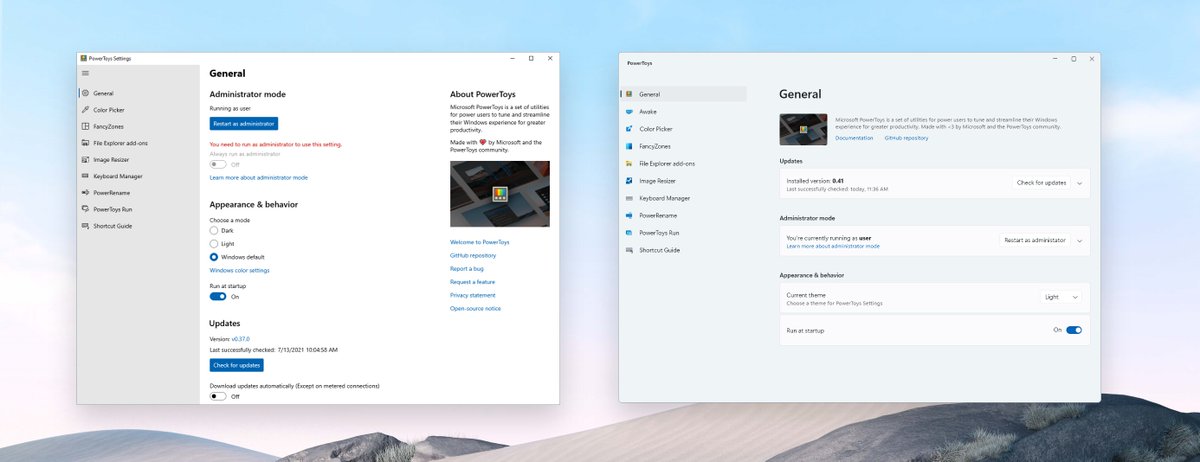1200x462 pixels.
Task: Click Restart as administrator in the new PowerToys window
Action: click(x=1034, y=240)
